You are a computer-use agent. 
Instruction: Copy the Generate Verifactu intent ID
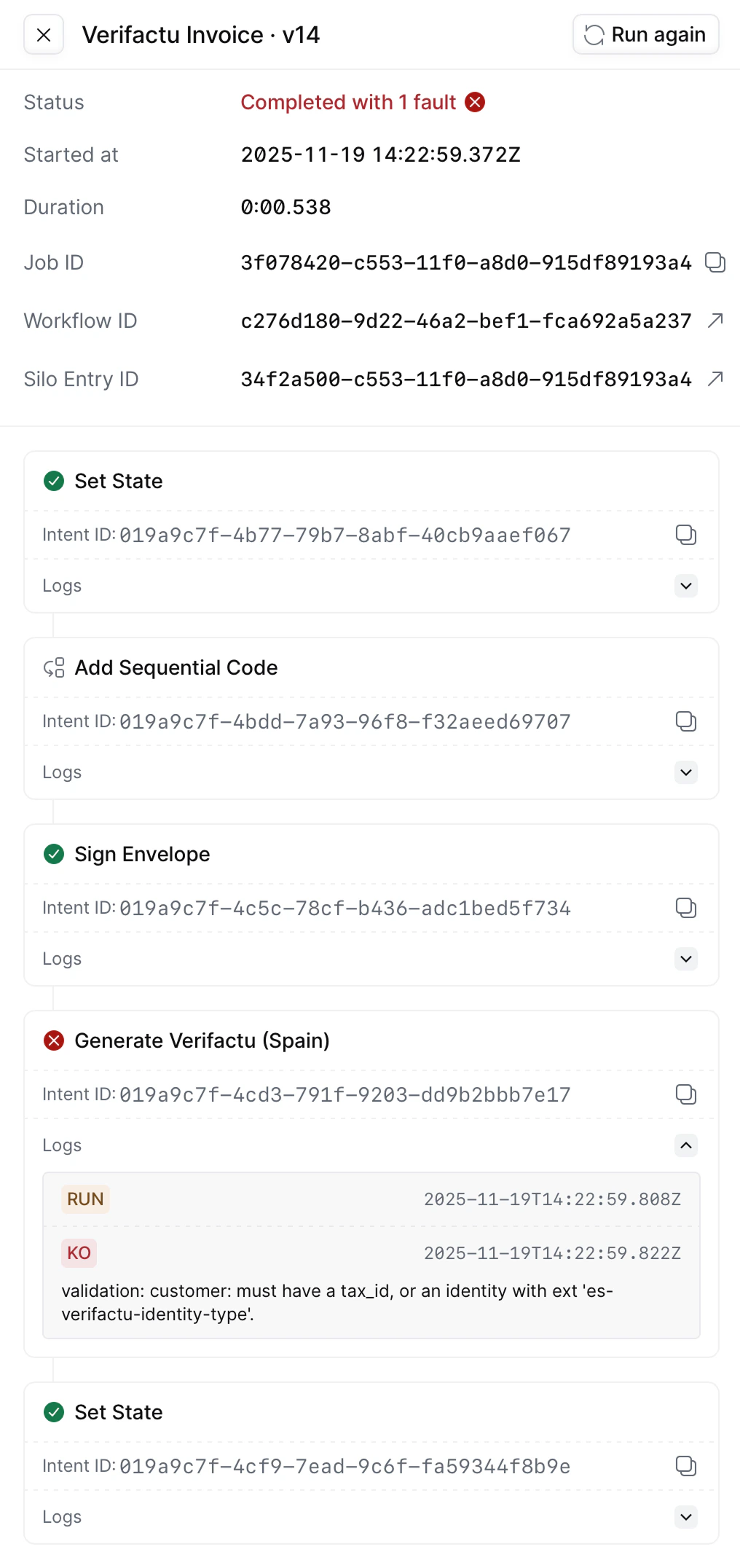tap(685, 1094)
